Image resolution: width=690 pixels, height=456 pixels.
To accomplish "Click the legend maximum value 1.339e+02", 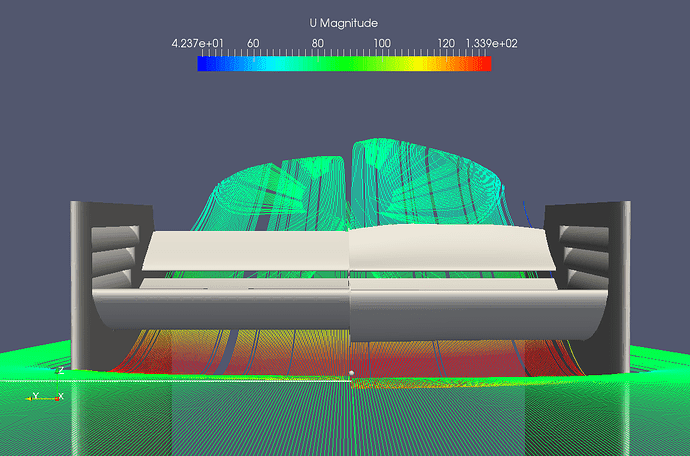I will coord(492,44).
